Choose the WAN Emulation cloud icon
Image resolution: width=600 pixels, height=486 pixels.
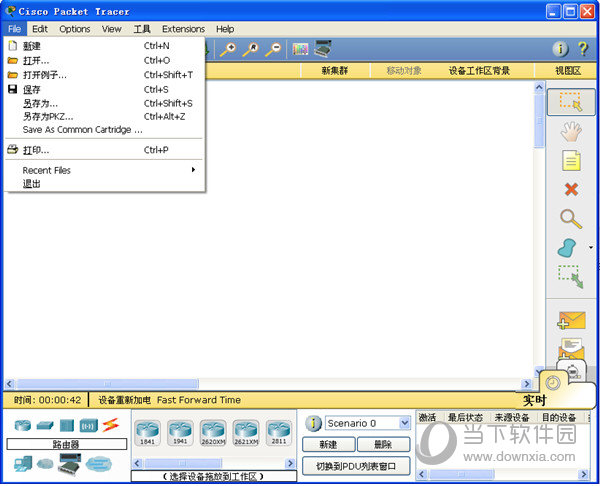point(45,464)
